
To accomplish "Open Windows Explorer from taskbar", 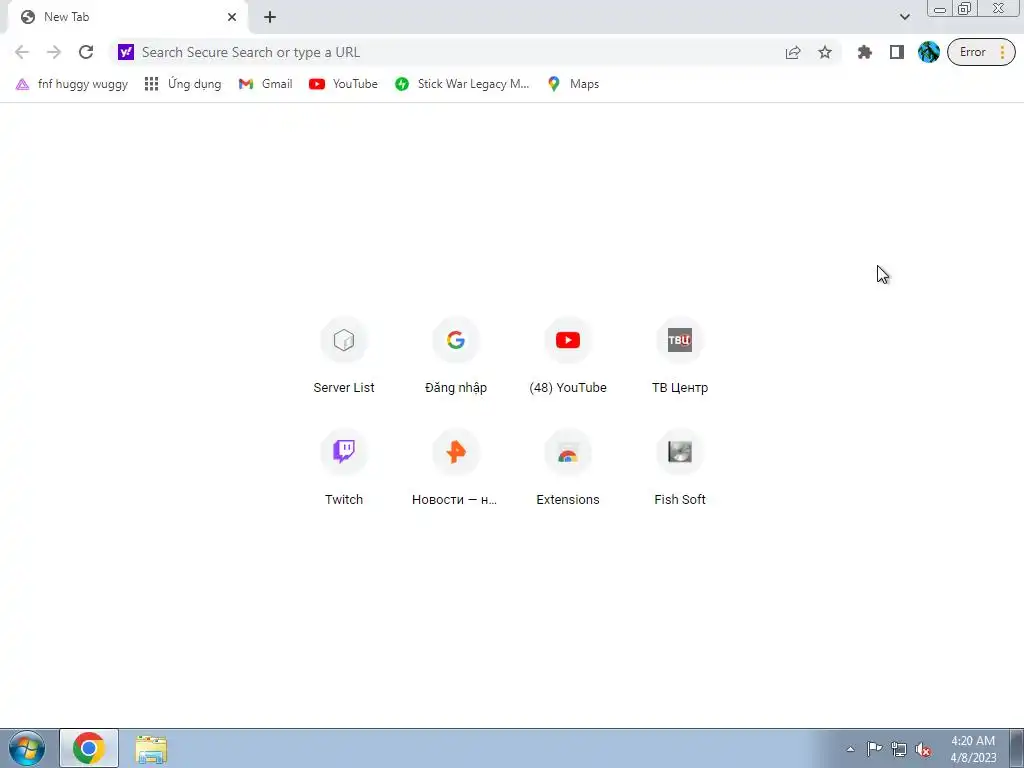I will [151, 749].
